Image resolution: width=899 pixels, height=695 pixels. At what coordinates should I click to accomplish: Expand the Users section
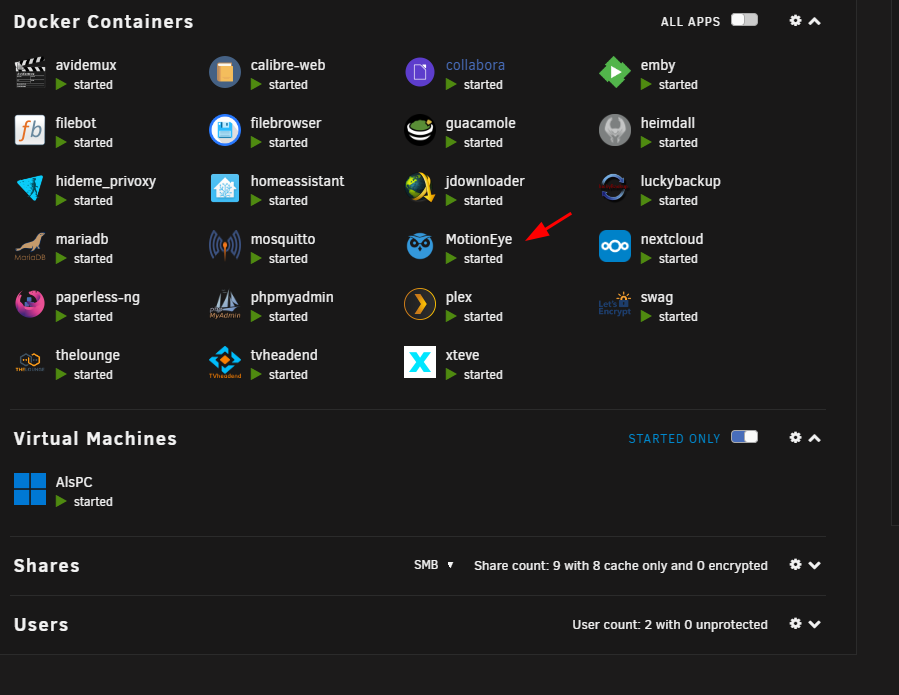pyautogui.click(x=814, y=624)
